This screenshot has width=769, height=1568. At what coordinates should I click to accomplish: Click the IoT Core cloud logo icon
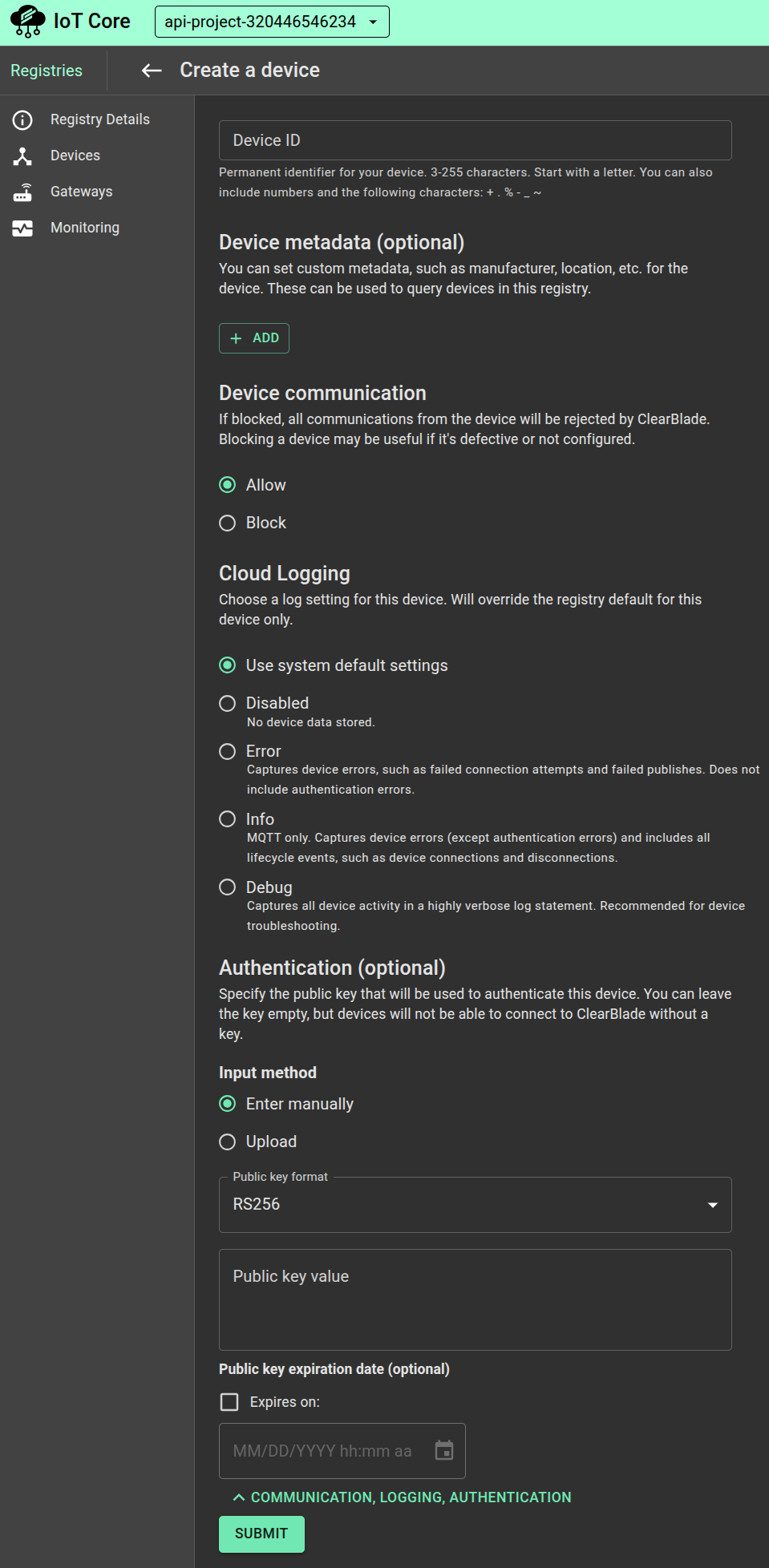[x=27, y=22]
